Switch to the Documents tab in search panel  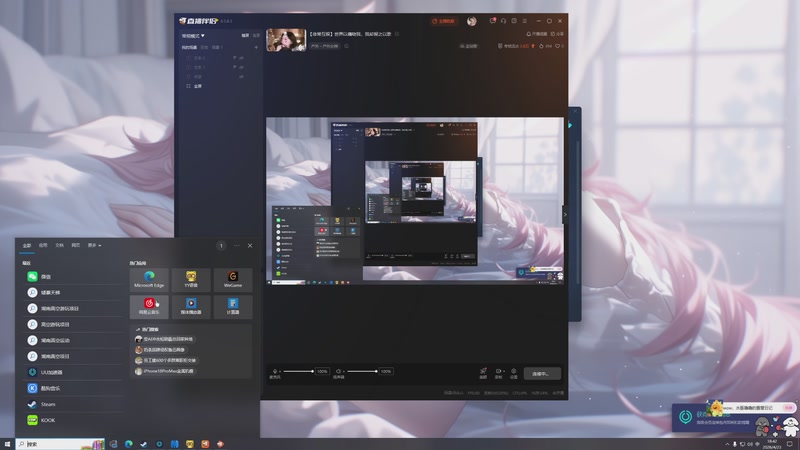(59, 245)
